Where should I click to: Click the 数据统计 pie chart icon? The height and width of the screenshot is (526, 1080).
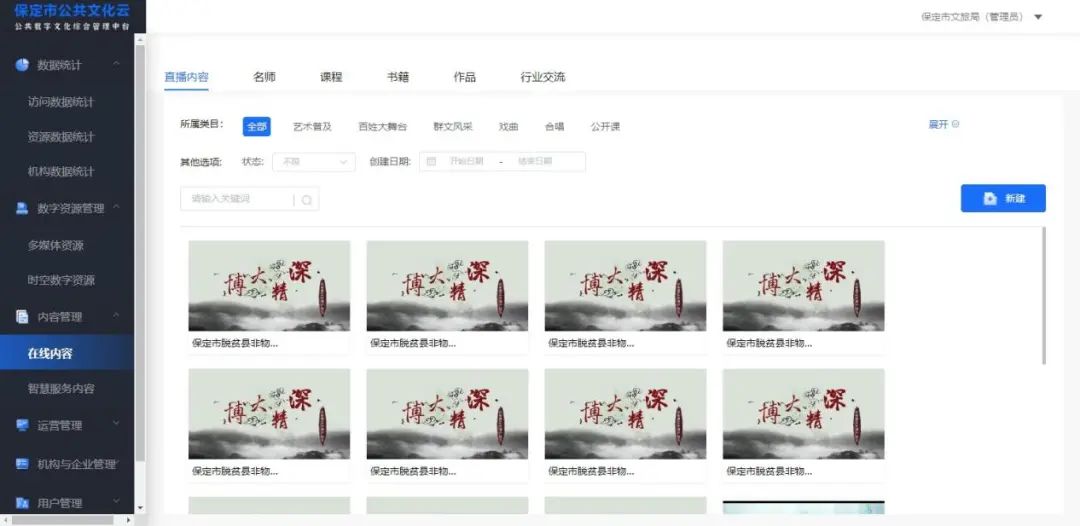click(22, 65)
